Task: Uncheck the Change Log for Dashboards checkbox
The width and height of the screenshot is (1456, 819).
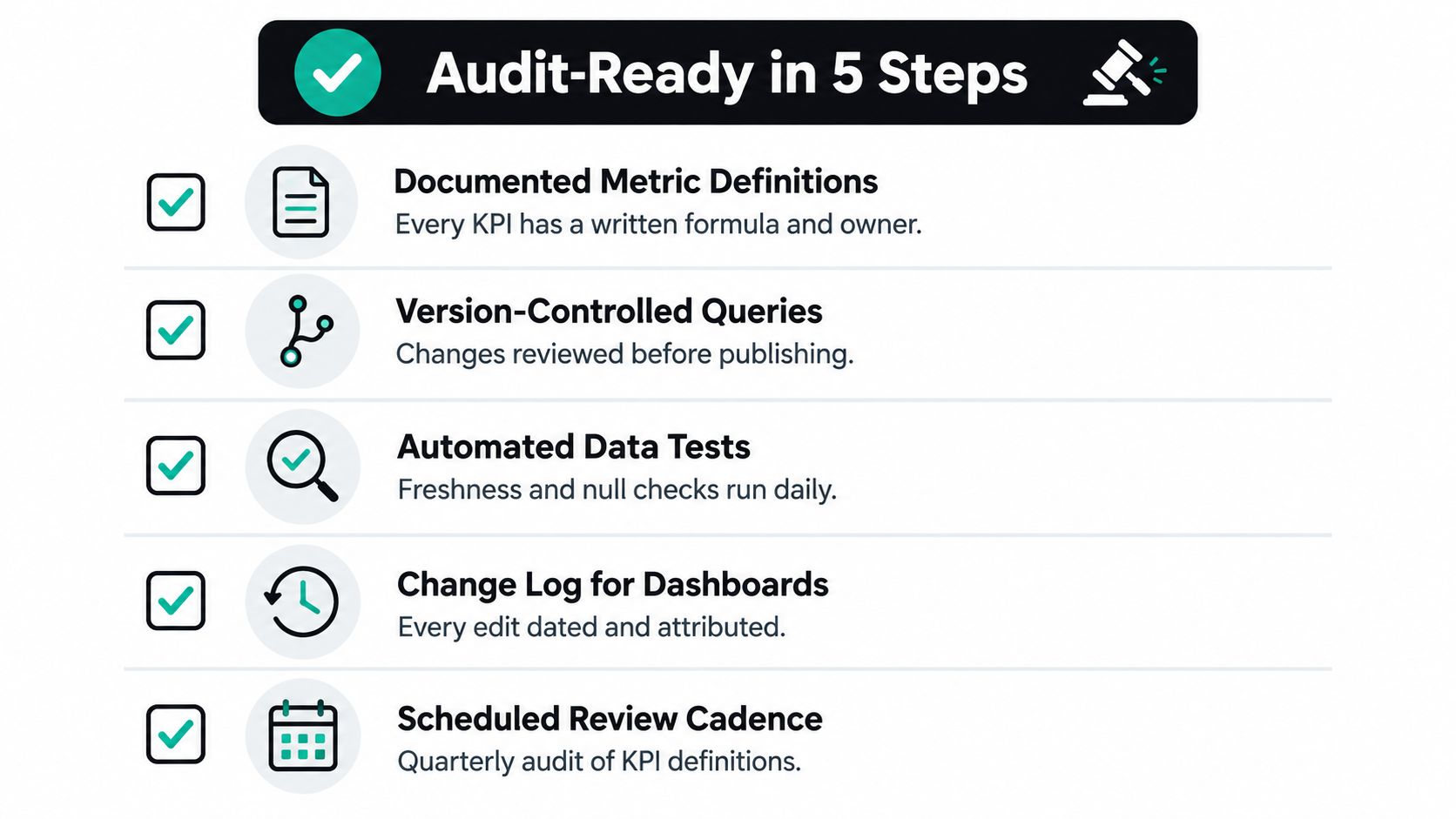Action: click(x=176, y=601)
